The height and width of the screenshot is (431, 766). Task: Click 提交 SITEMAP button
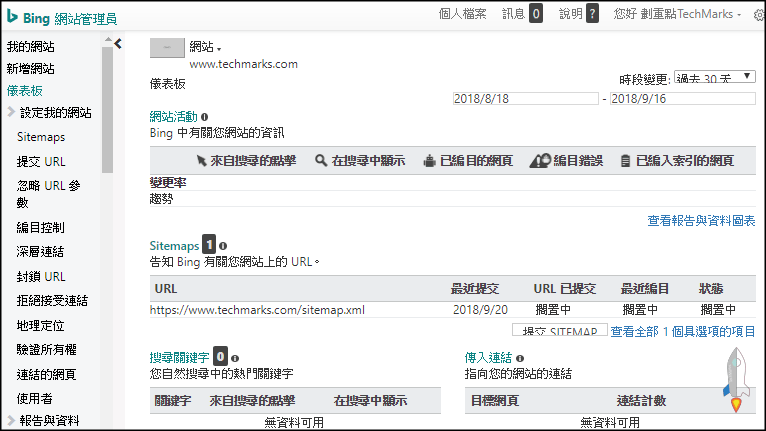tap(560, 329)
